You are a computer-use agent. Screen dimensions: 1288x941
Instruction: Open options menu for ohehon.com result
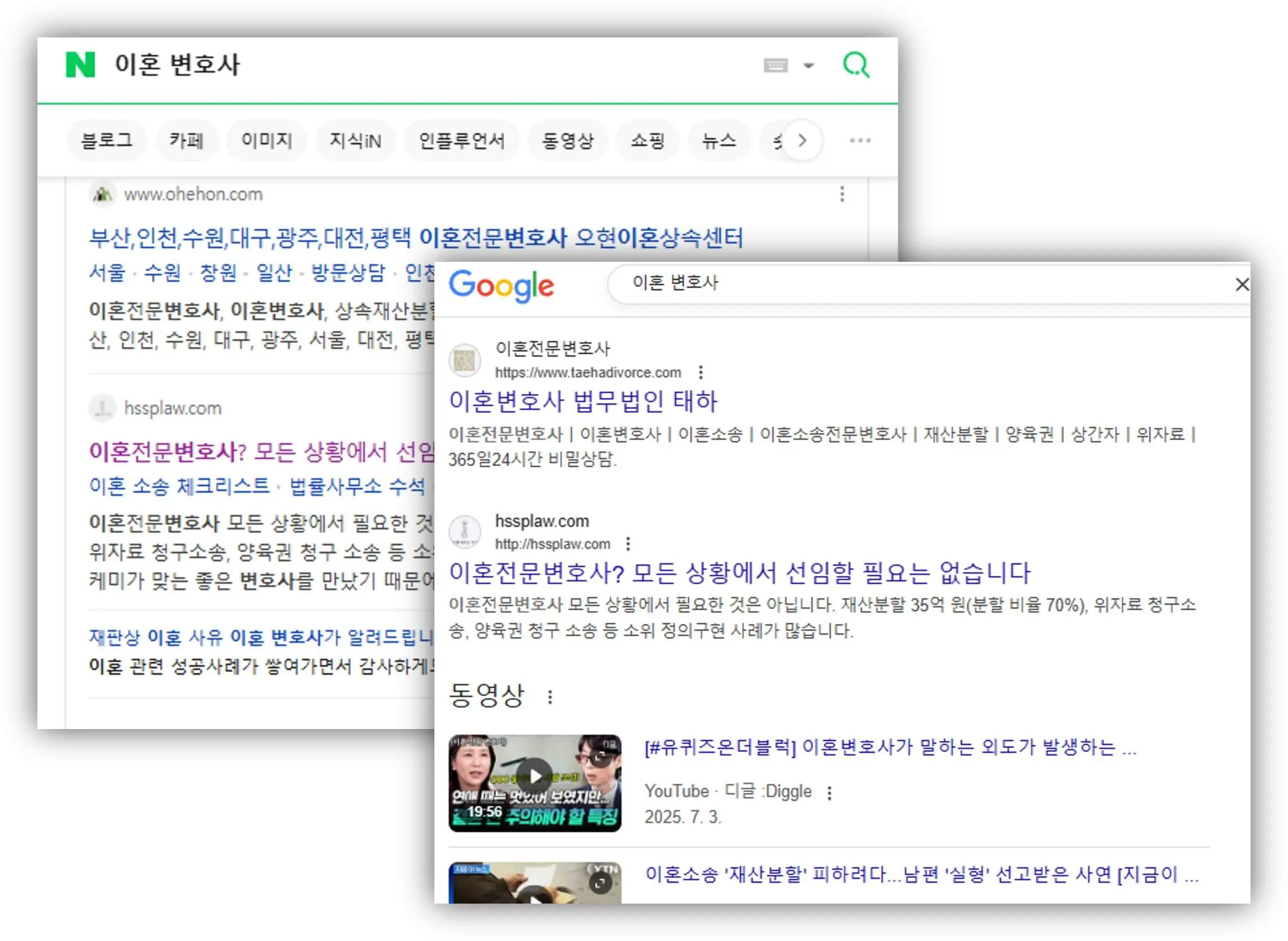pos(841,194)
